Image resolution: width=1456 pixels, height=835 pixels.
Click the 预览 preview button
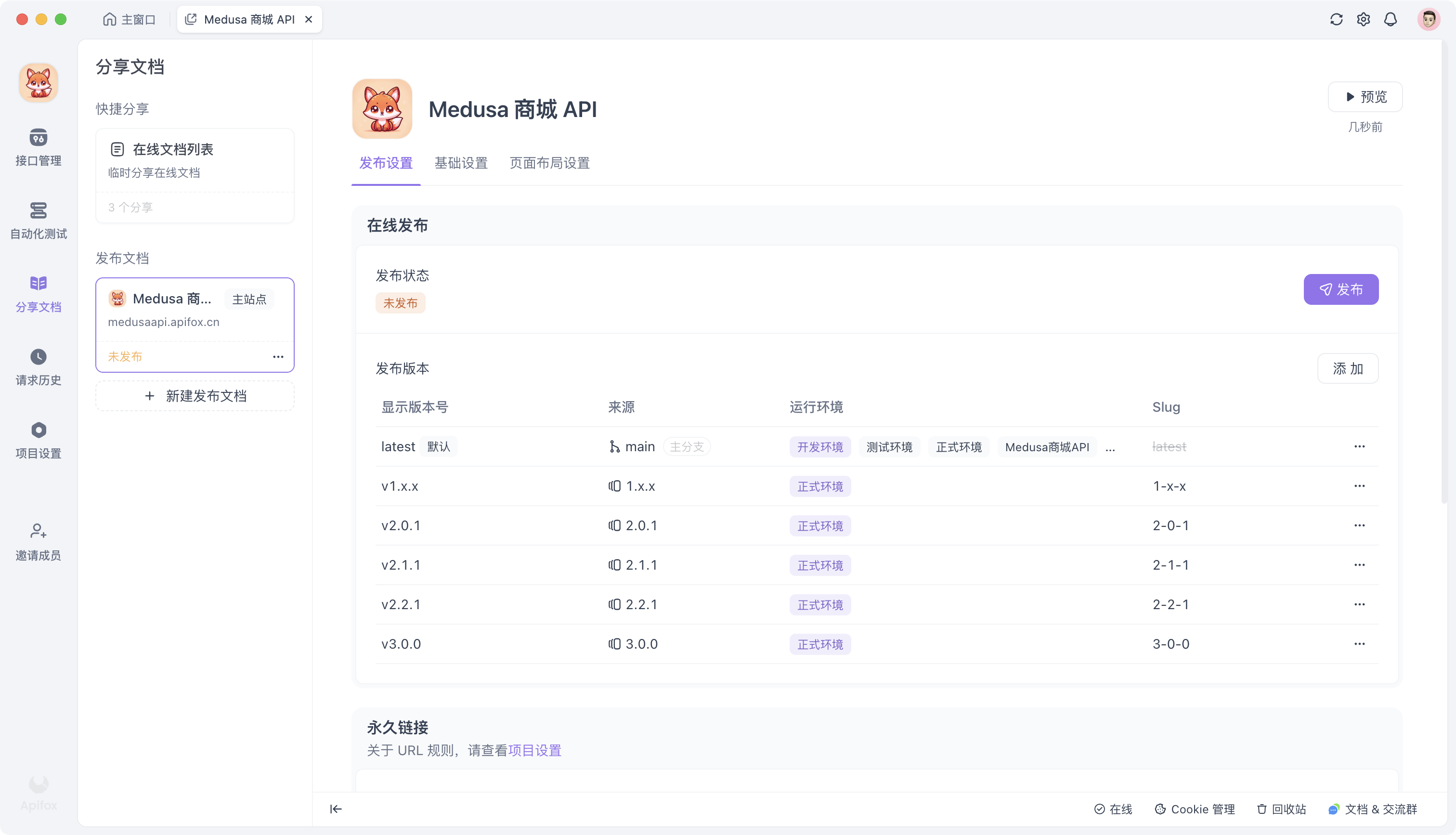tap(1365, 96)
